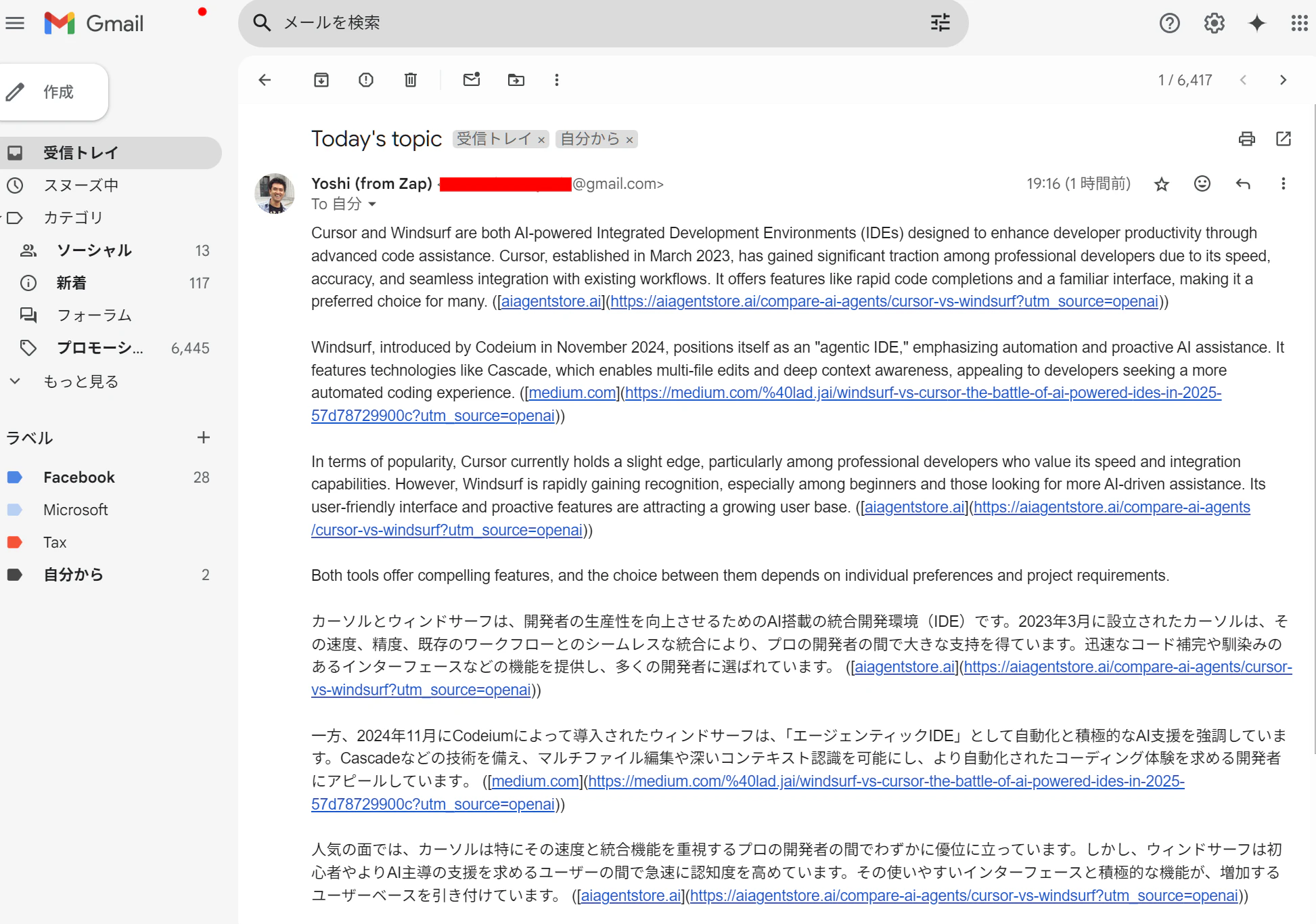Open first aiagentstore.ai link in paragraph one

click(551, 301)
